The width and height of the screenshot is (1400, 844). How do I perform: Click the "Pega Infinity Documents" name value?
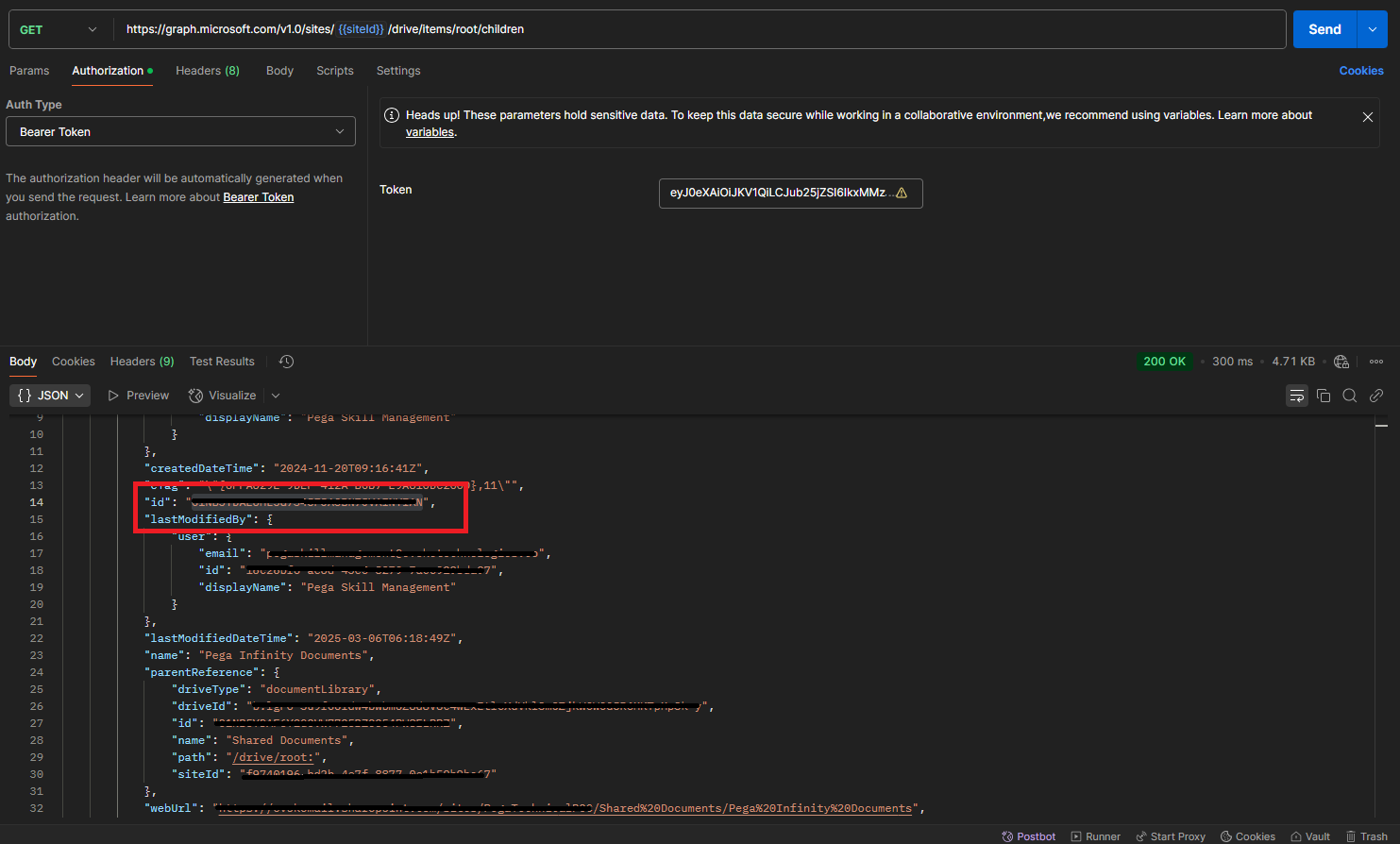click(283, 655)
